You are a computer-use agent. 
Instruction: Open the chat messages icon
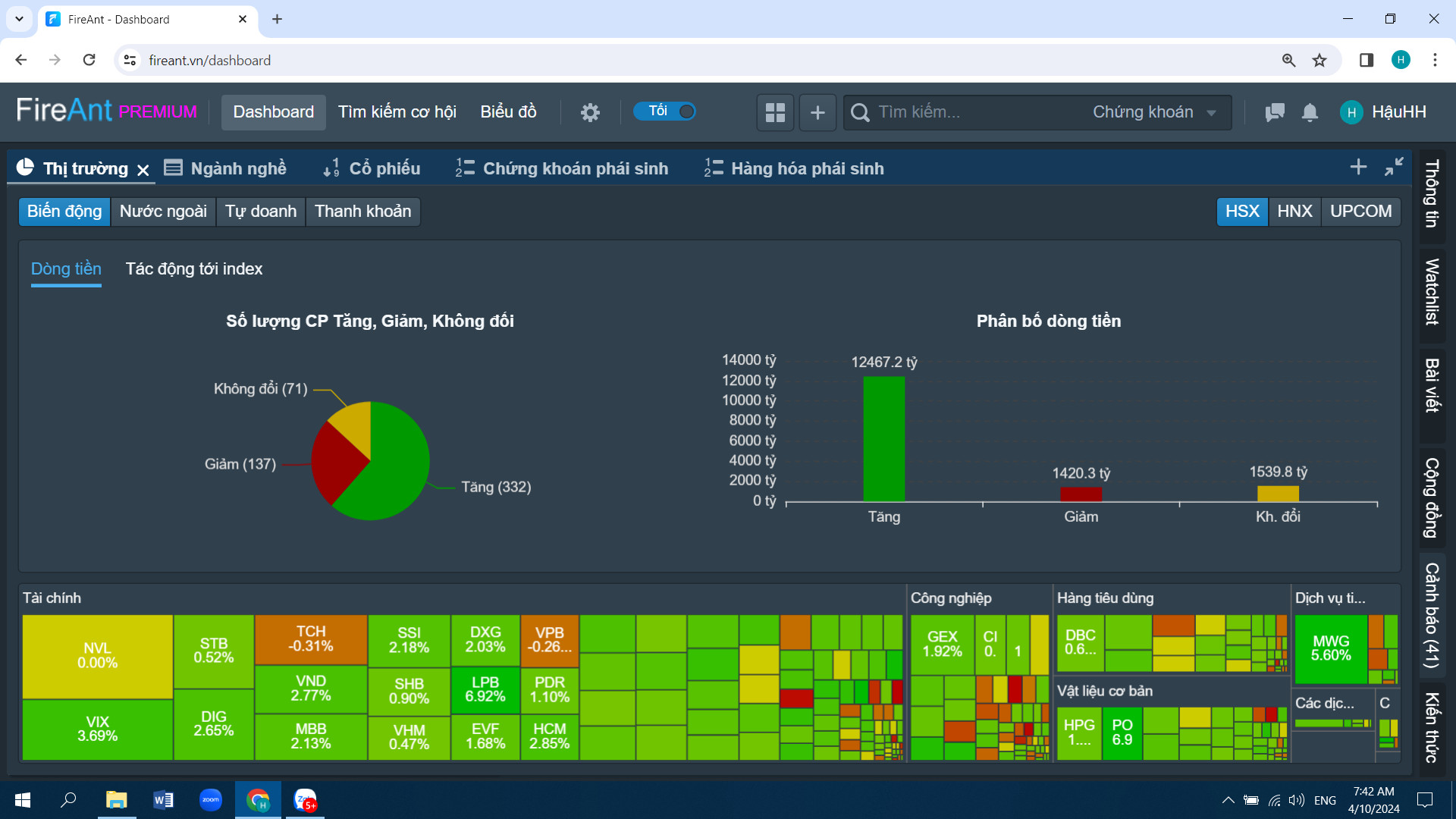click(x=1275, y=112)
